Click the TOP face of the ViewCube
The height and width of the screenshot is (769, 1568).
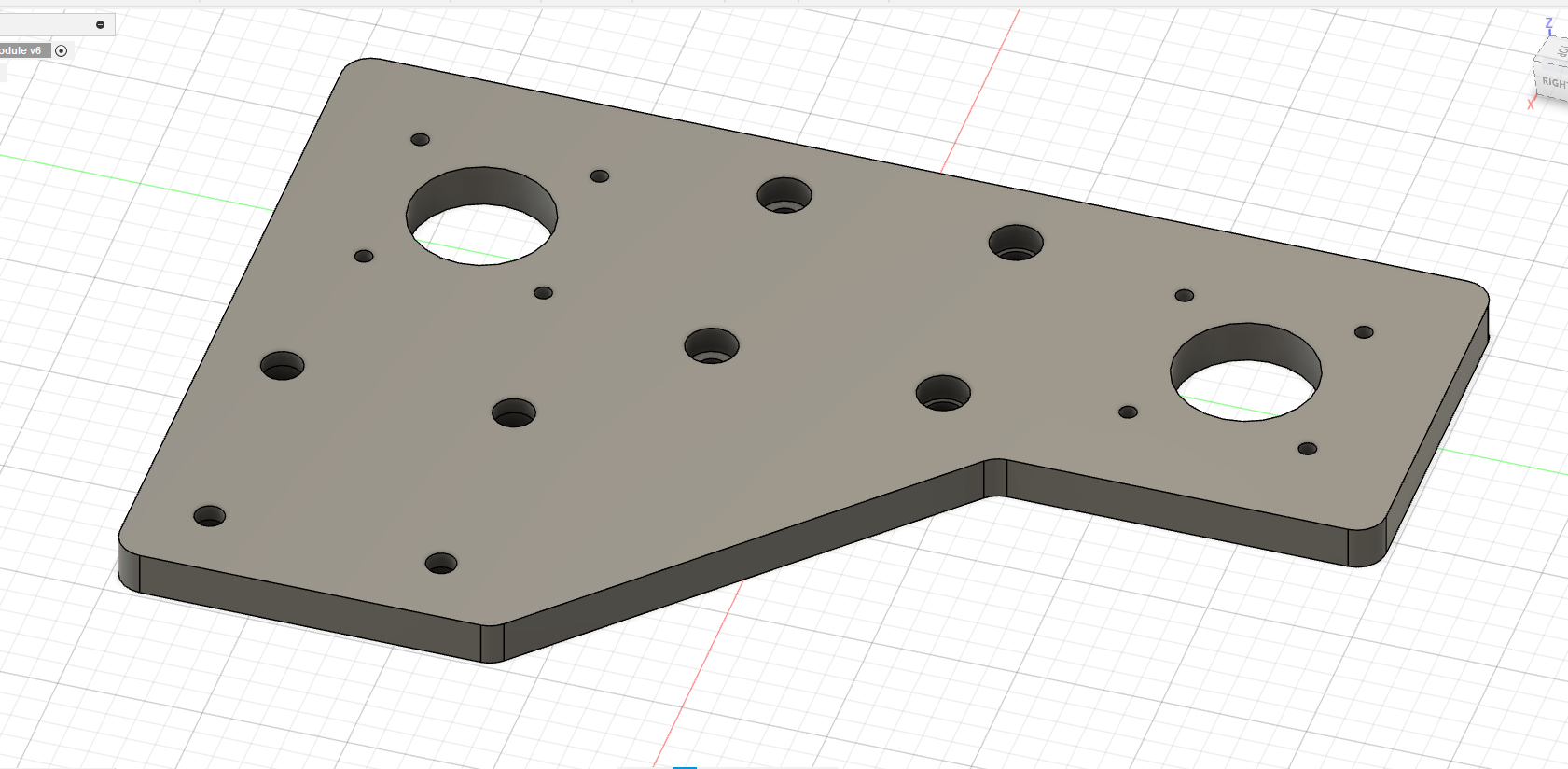tap(1560, 50)
